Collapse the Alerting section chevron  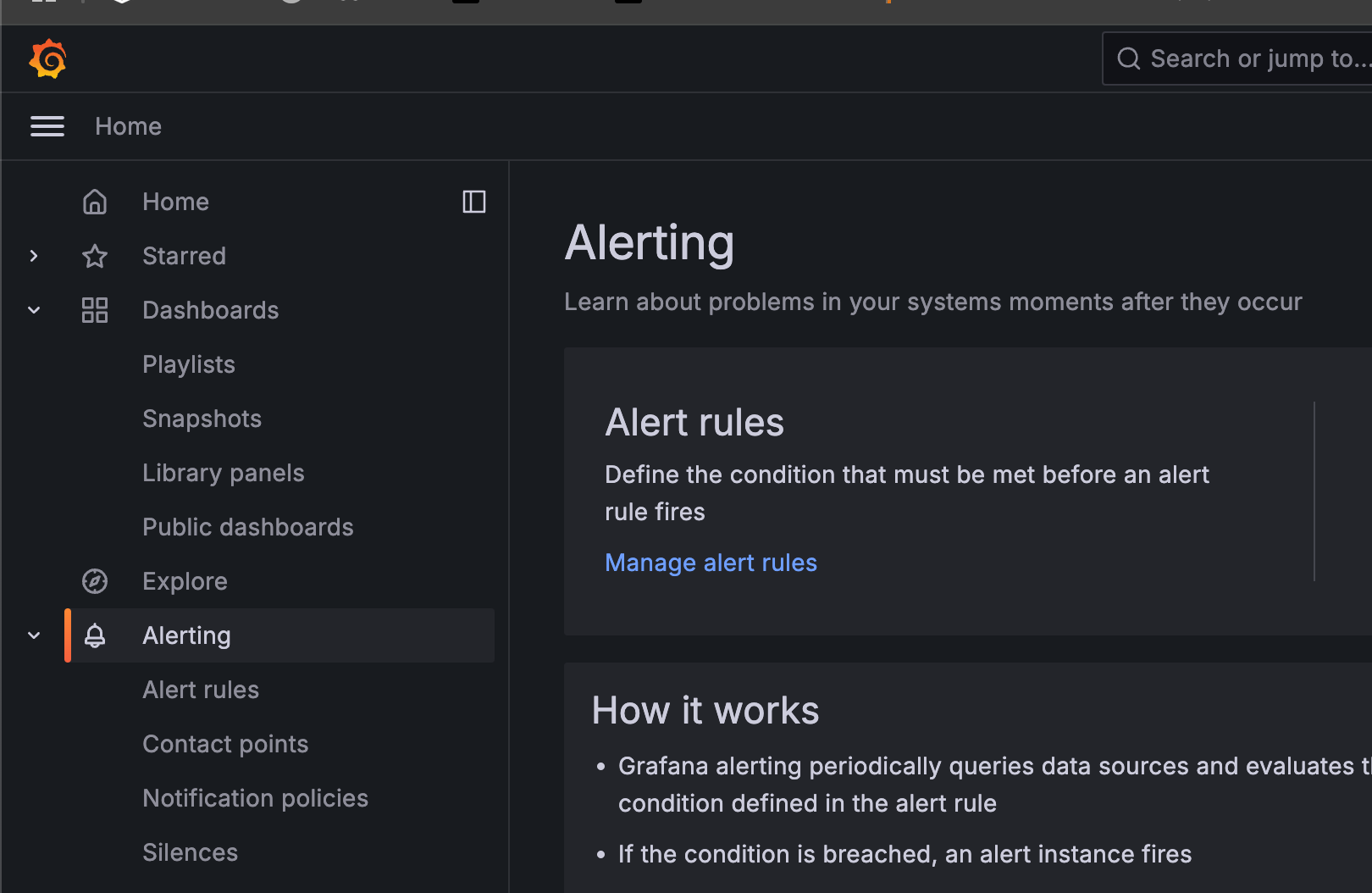(x=34, y=635)
